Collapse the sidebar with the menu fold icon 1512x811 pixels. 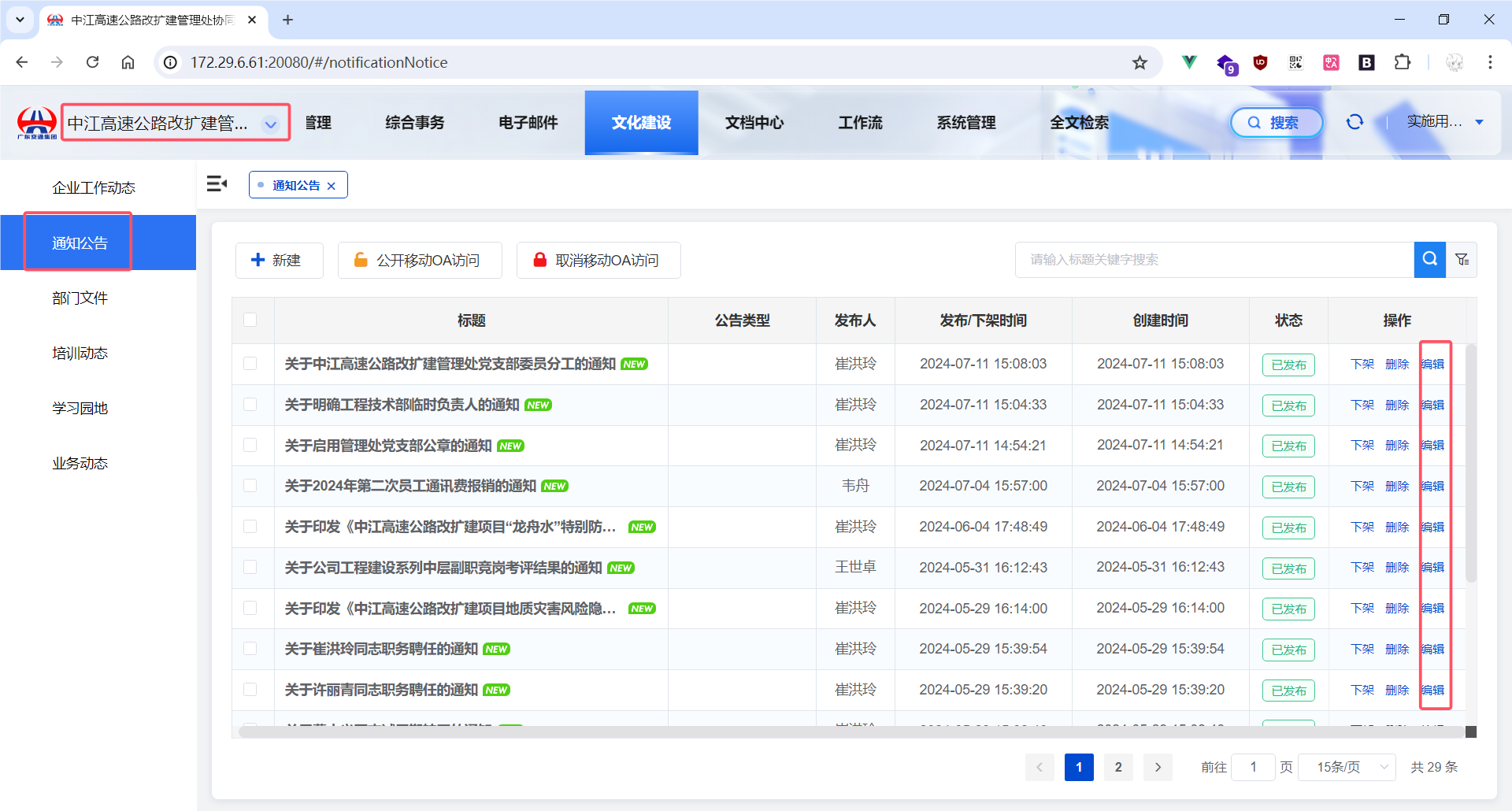pyautogui.click(x=217, y=184)
